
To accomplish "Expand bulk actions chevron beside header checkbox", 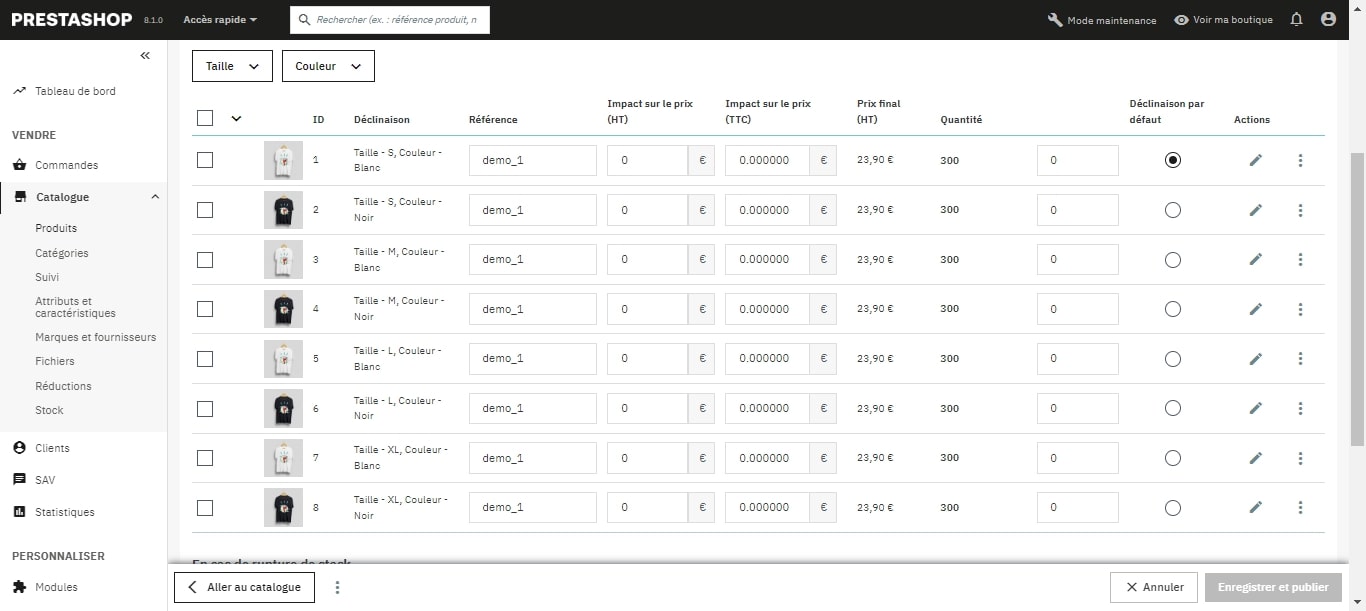I will [x=236, y=118].
